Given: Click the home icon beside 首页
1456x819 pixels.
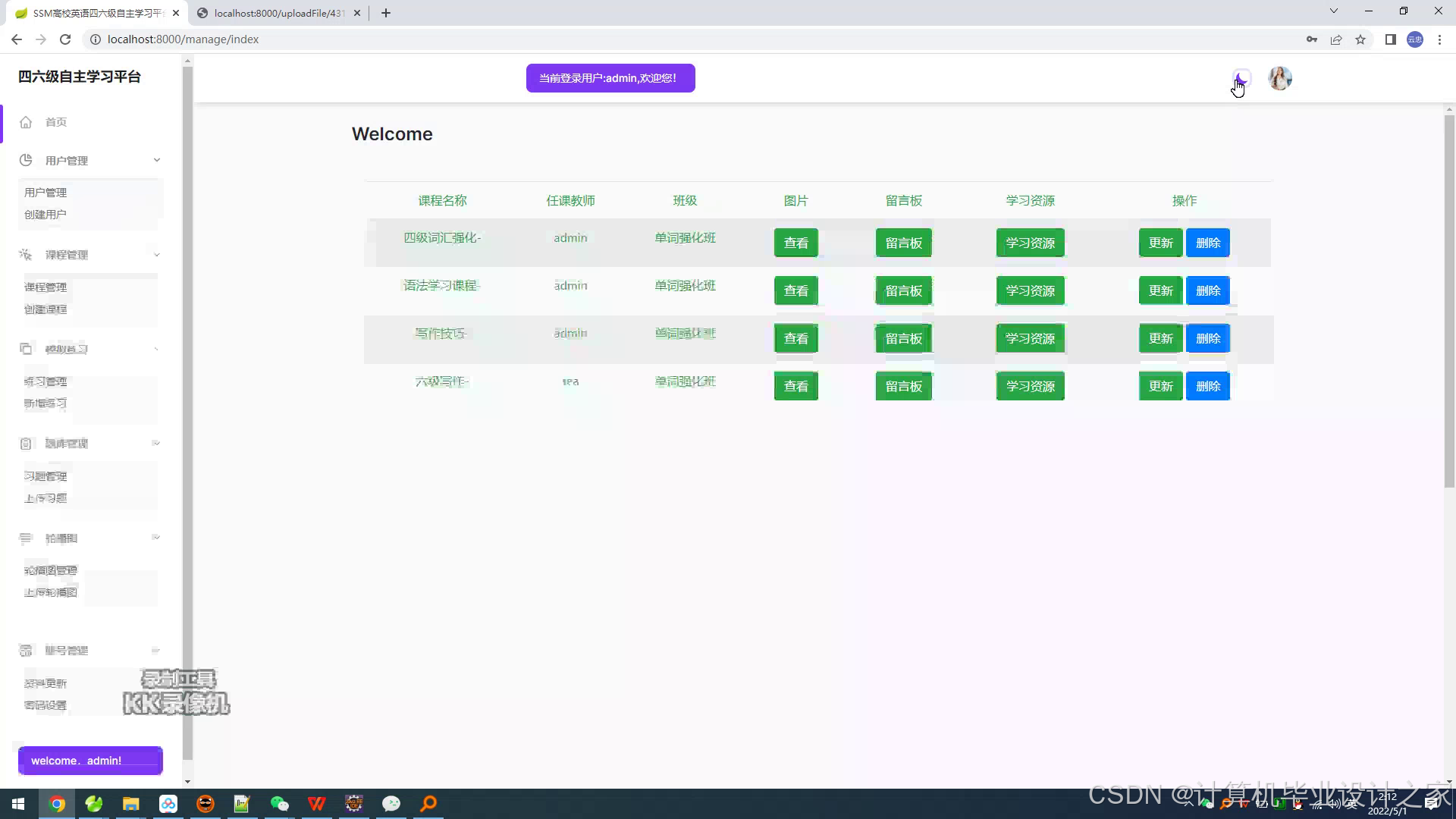Looking at the screenshot, I should tap(26, 122).
